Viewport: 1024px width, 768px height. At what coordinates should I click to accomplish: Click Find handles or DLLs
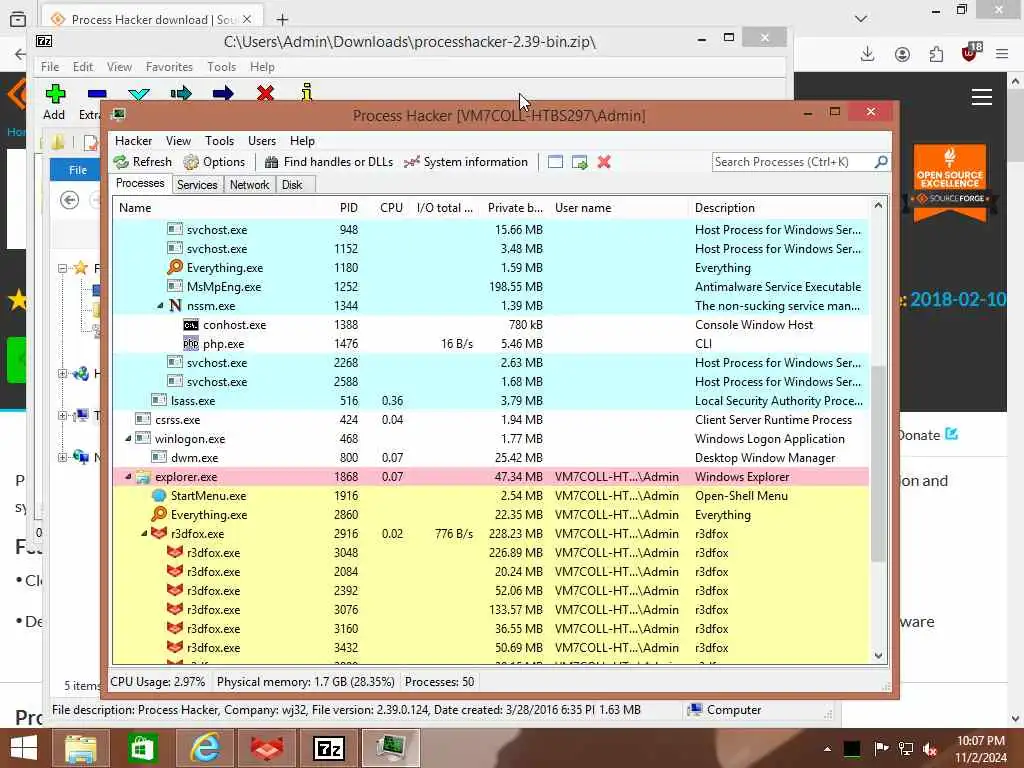click(x=329, y=162)
